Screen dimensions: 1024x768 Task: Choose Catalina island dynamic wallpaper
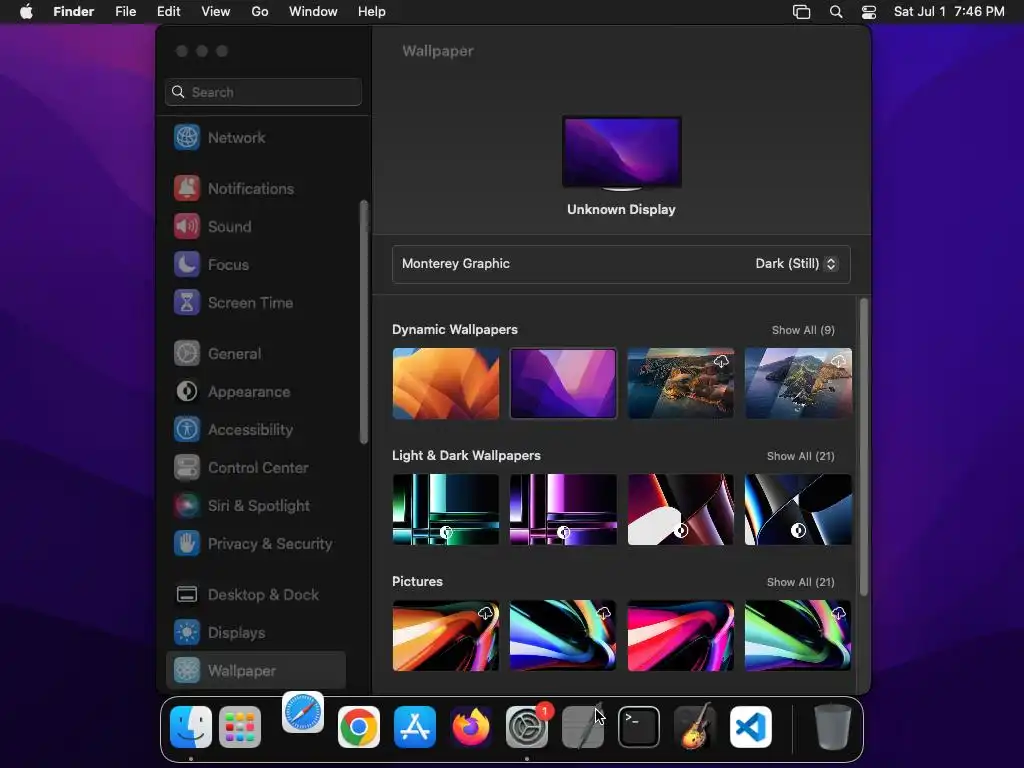click(x=798, y=383)
